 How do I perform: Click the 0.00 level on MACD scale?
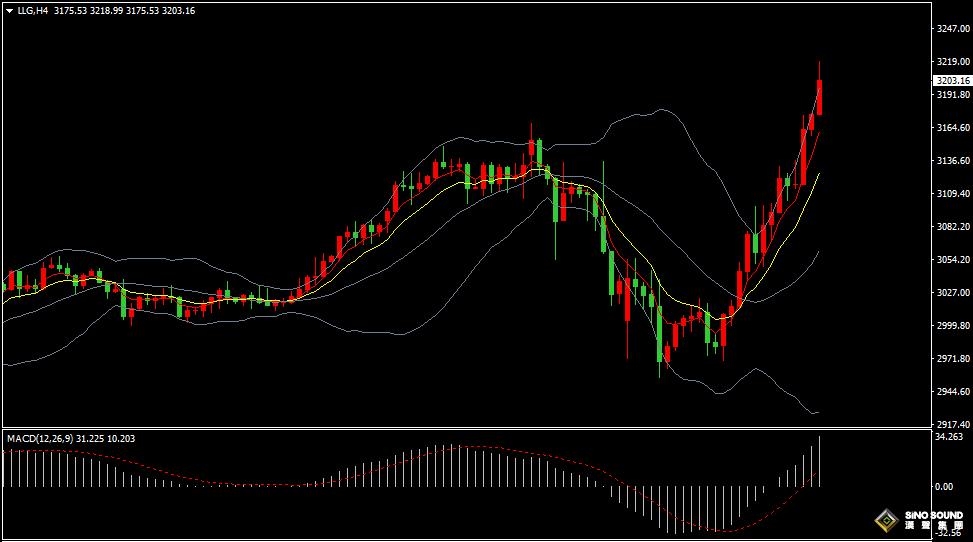point(943,487)
